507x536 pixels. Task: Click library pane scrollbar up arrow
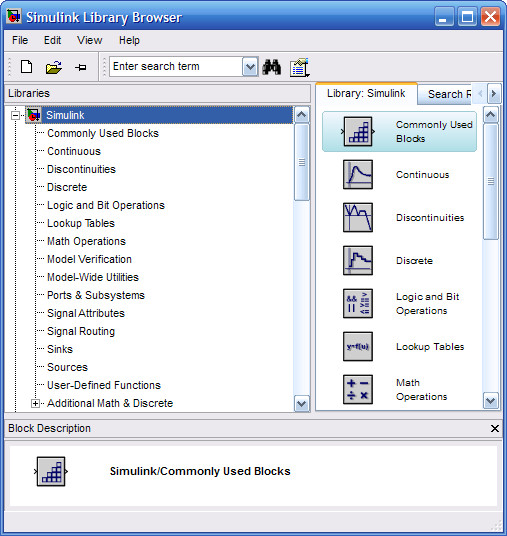point(491,115)
